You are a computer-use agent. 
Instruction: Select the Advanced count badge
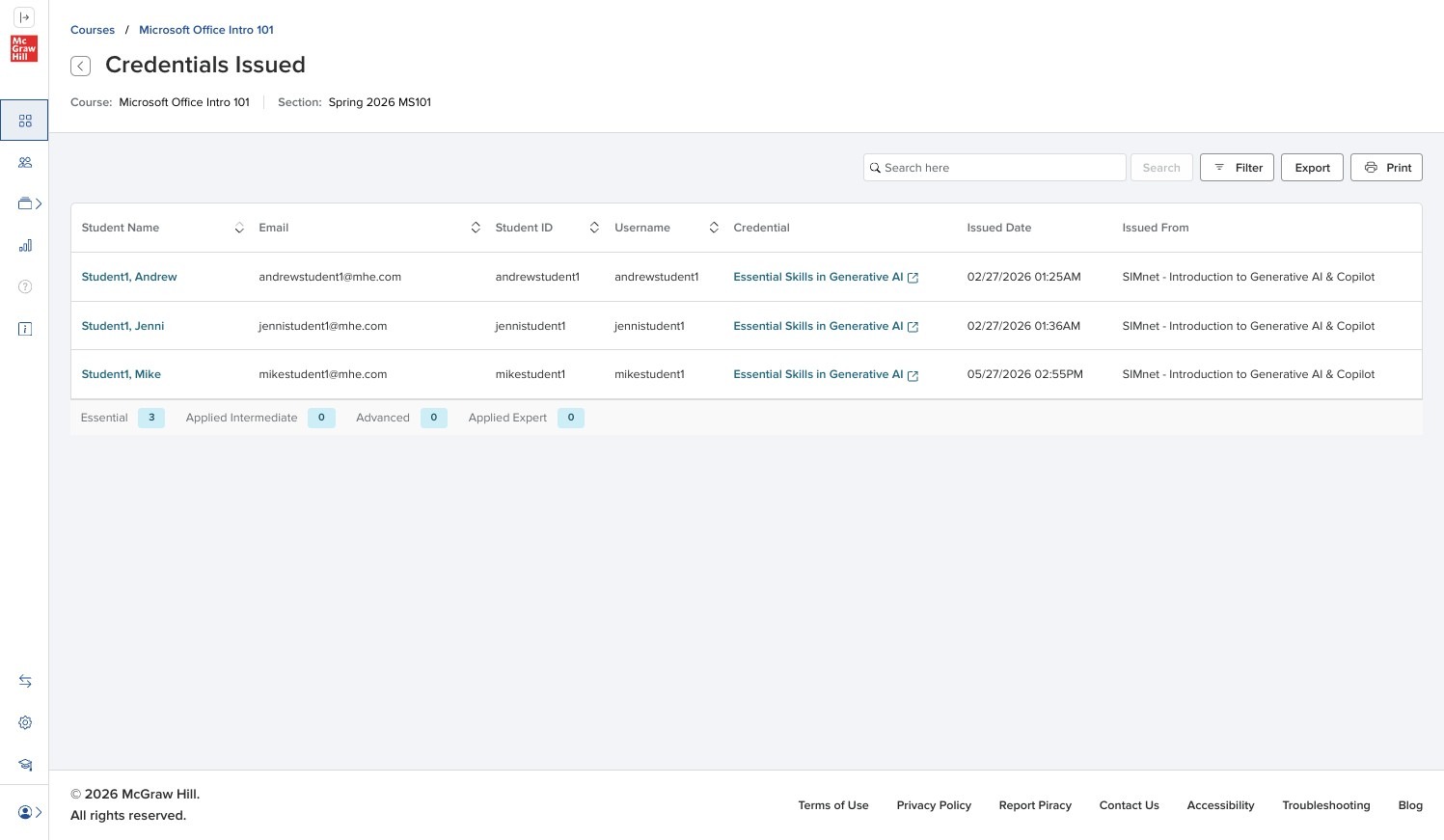click(434, 418)
